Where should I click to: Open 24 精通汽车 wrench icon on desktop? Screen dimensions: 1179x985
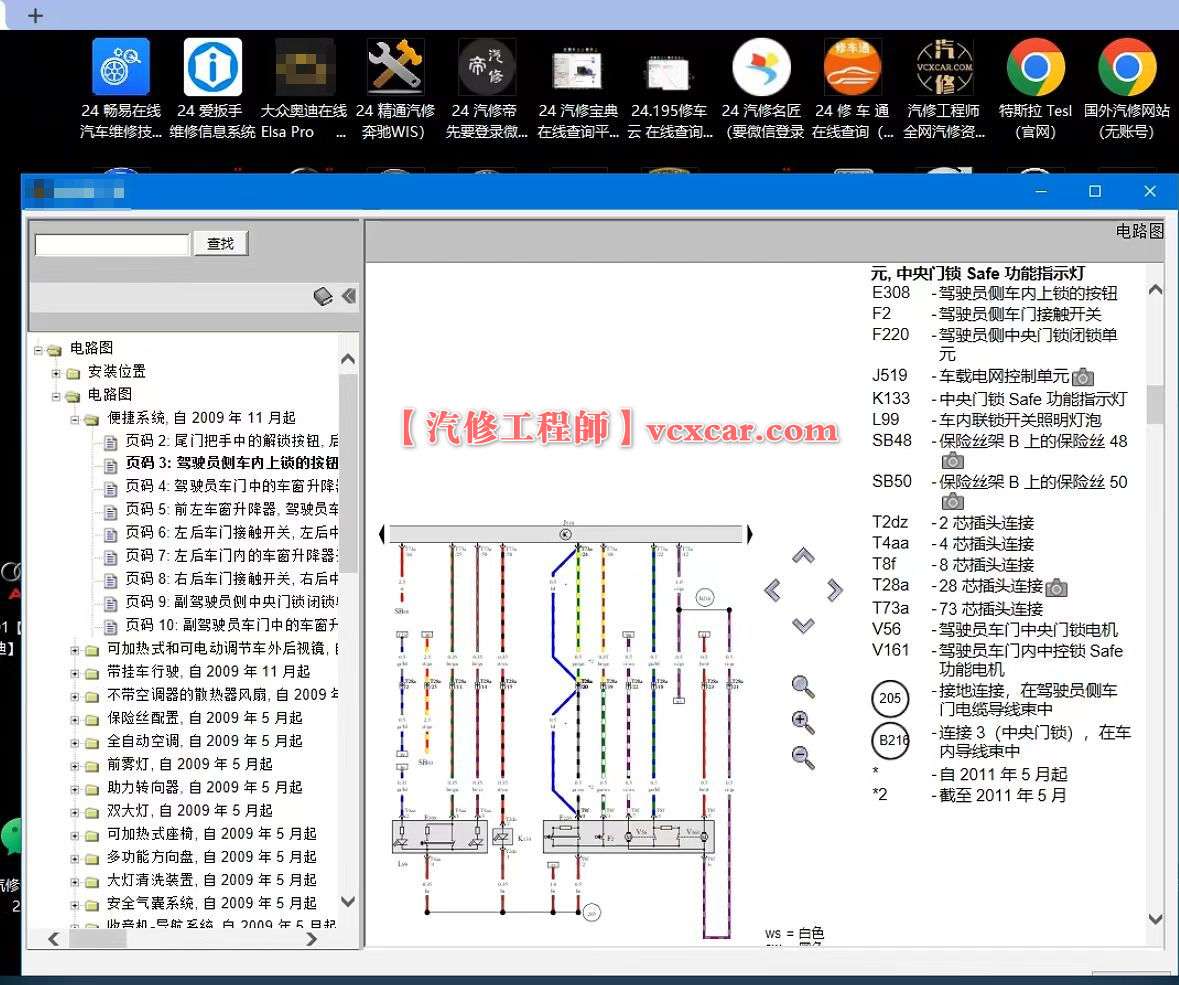coord(396,67)
